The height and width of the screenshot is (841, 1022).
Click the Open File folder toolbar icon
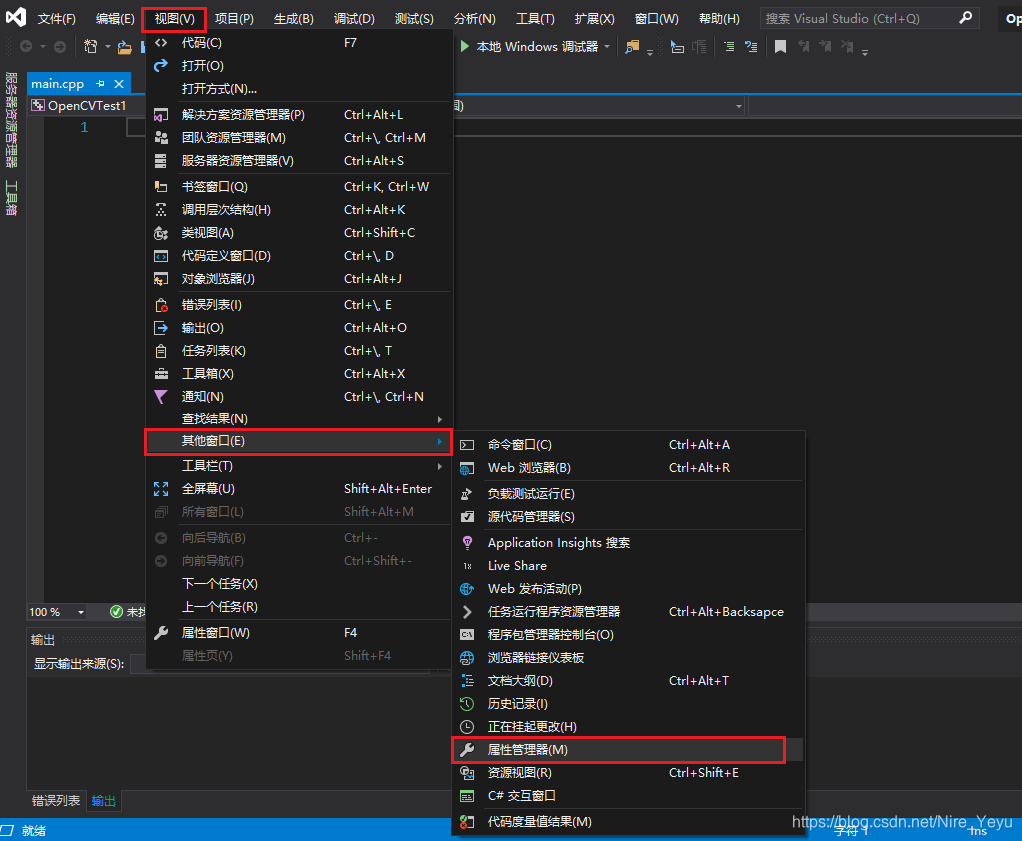pyautogui.click(x=124, y=47)
